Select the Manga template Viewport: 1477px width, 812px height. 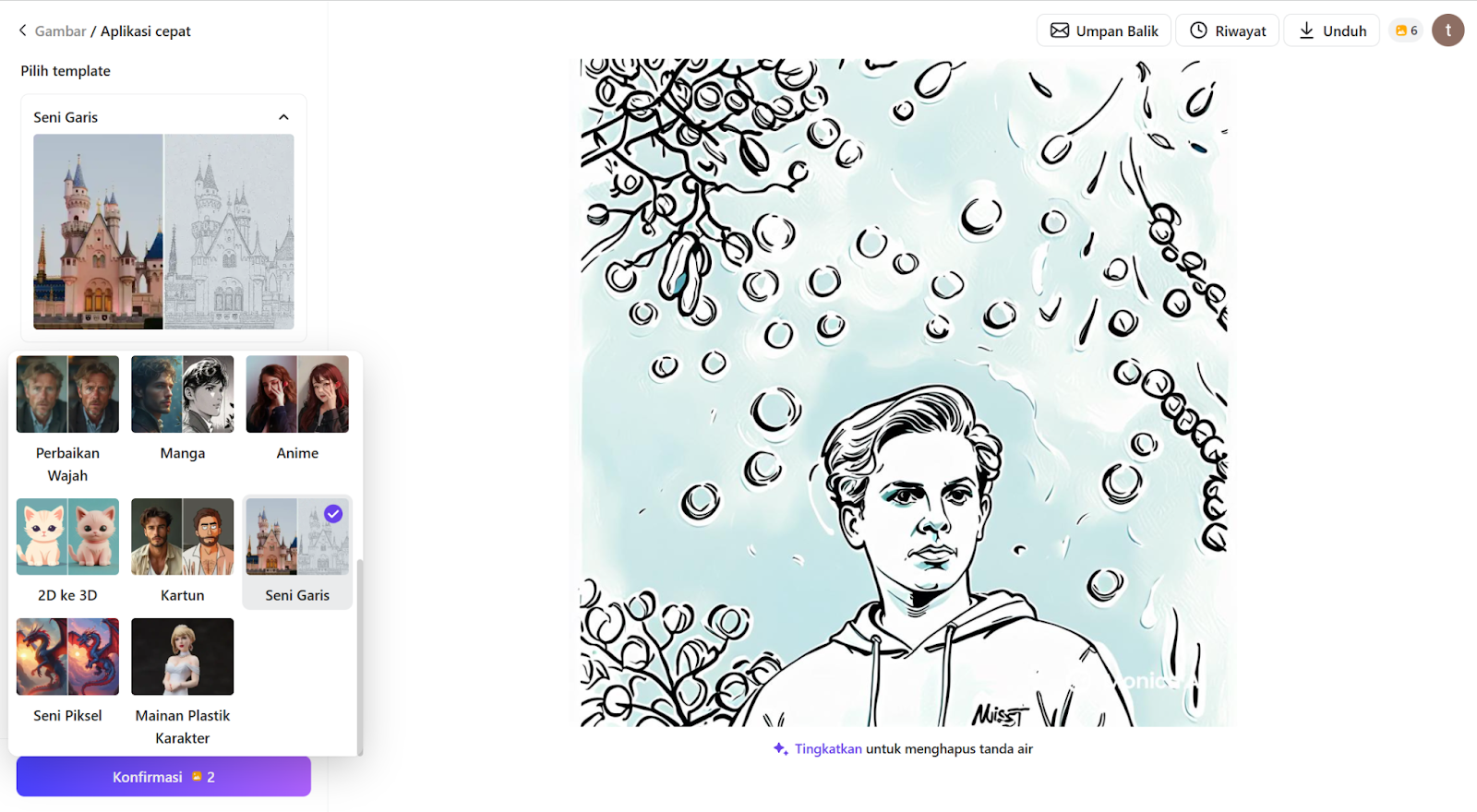coord(183,409)
